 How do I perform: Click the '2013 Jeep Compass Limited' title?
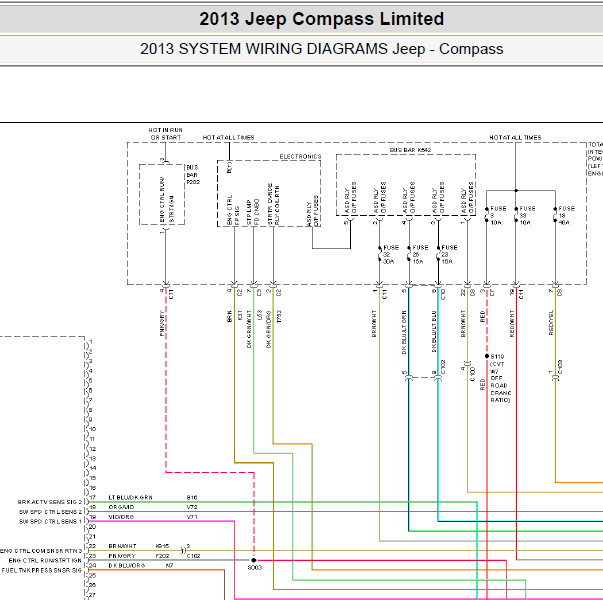[x=321, y=19]
